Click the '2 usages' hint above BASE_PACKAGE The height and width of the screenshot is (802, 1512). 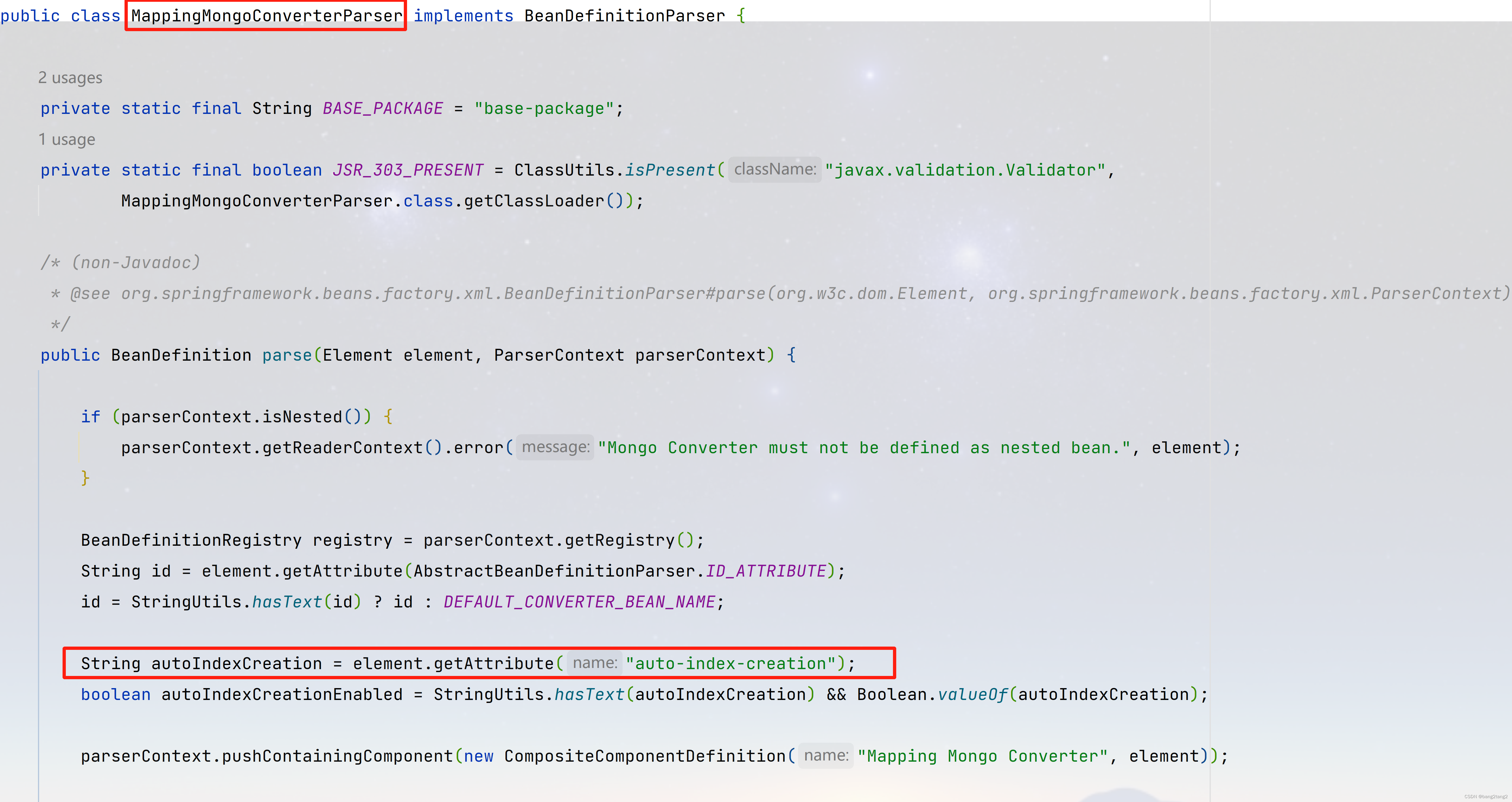pos(70,77)
